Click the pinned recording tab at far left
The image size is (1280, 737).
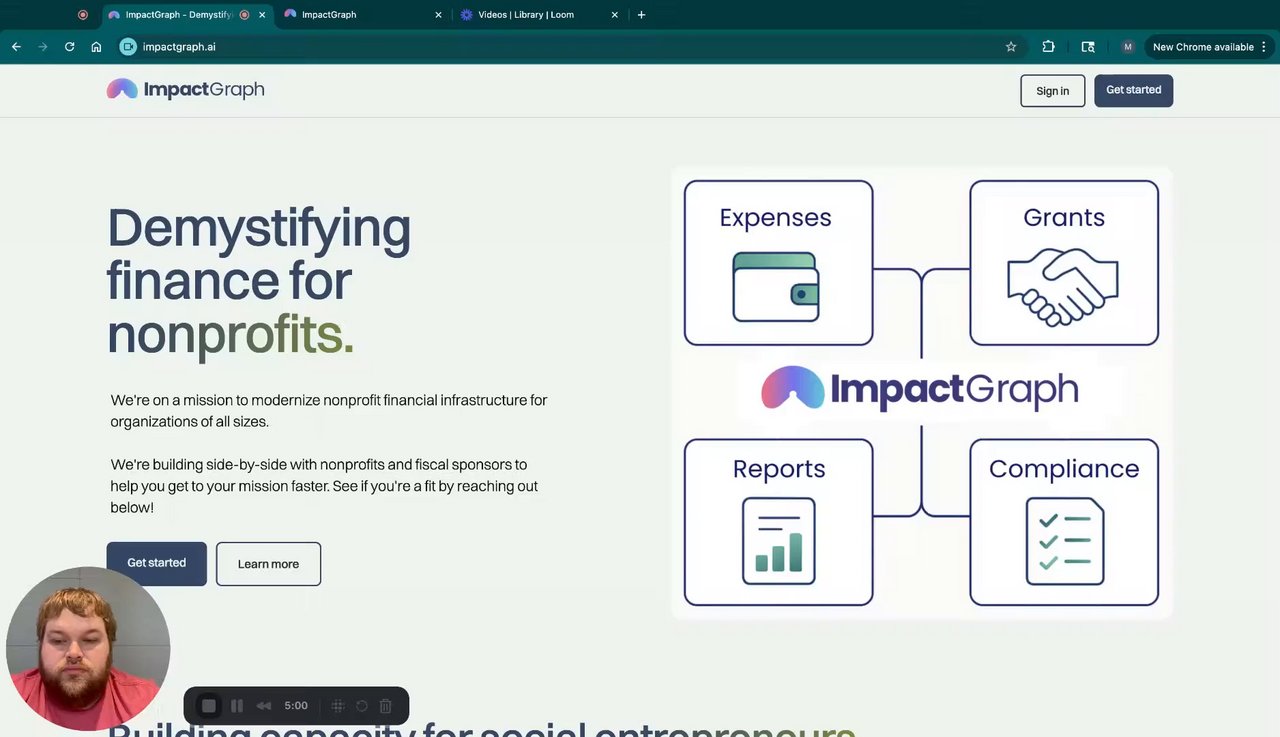tap(83, 15)
